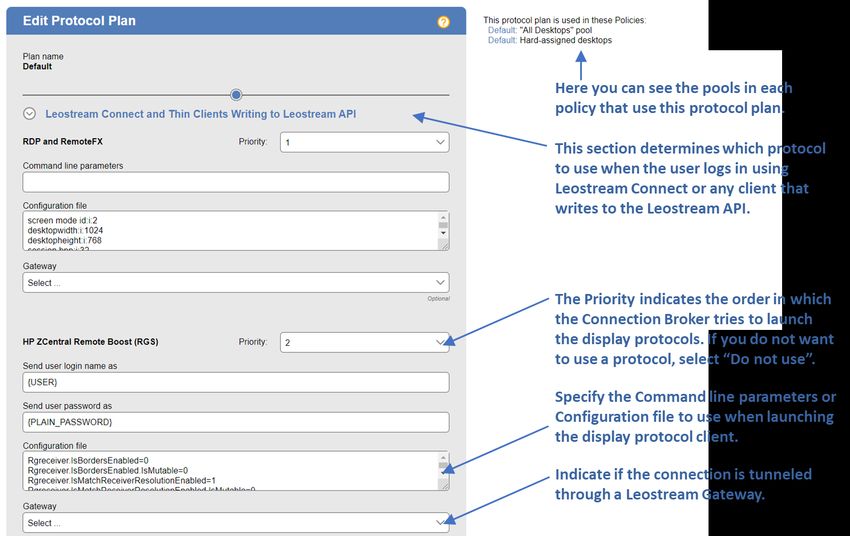The width and height of the screenshot is (850, 536).
Task: Click the 'desktopwidth:i:1024' configuration line
Action: 65,230
